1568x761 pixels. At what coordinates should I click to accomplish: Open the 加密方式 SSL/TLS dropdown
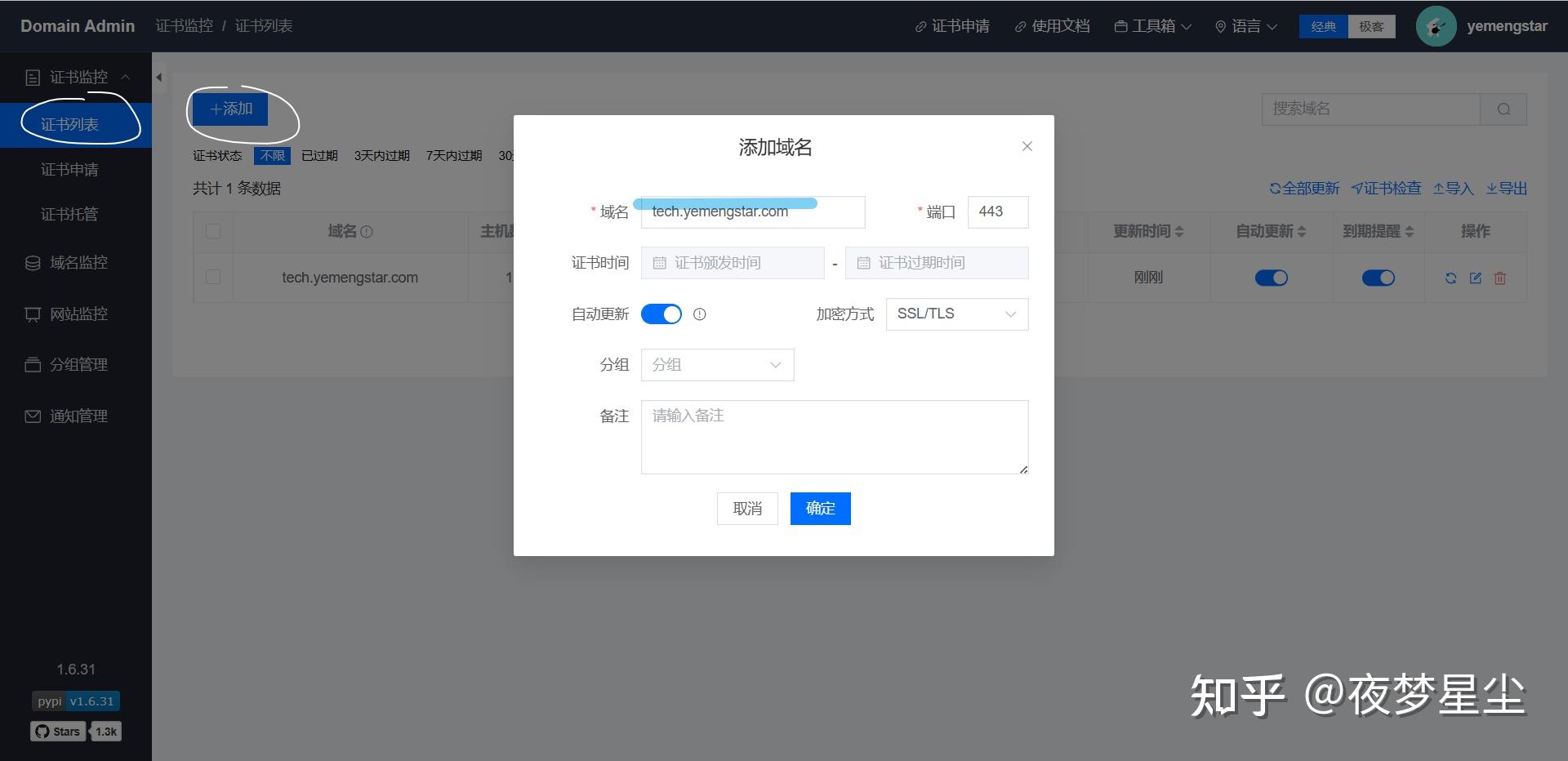[x=956, y=314]
